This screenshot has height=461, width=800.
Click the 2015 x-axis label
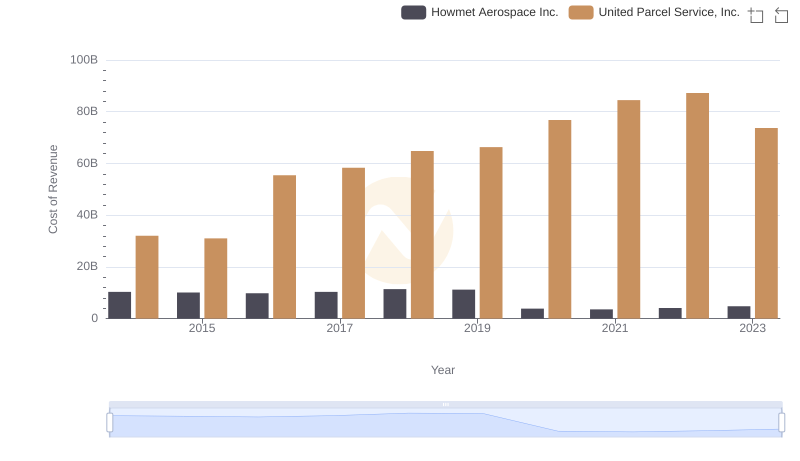point(202,328)
